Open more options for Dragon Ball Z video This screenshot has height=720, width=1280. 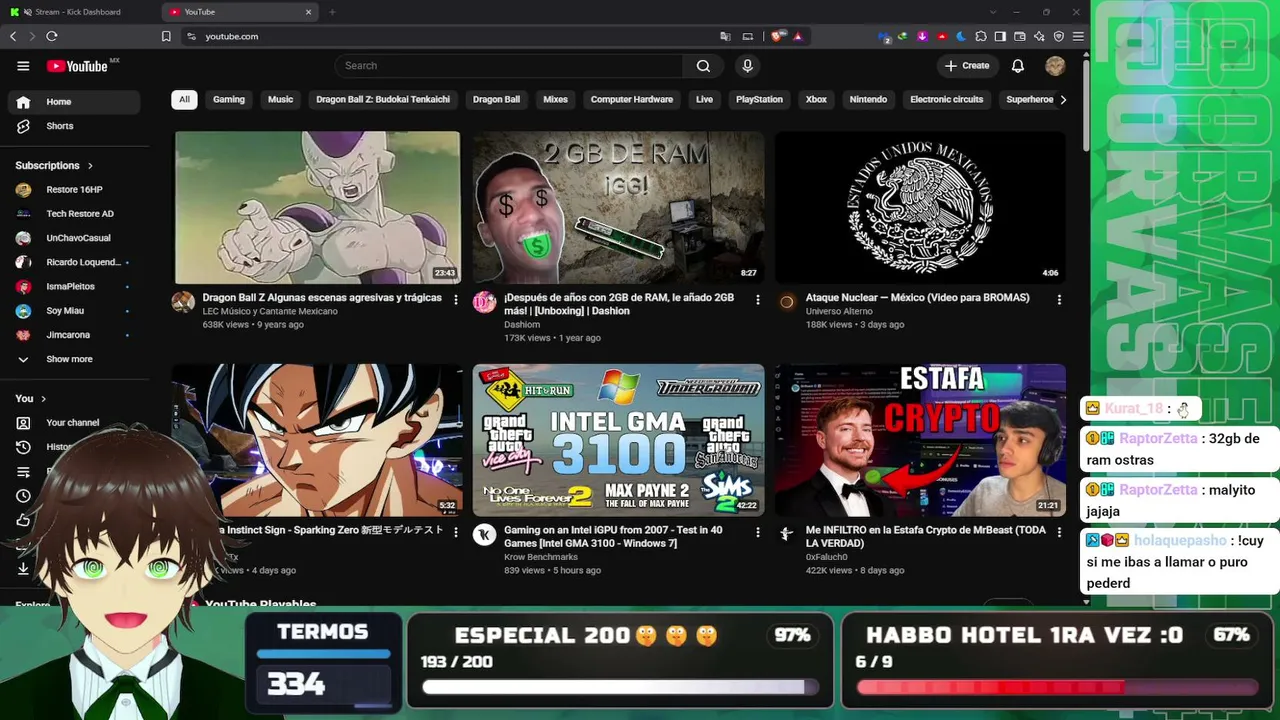[x=456, y=299]
